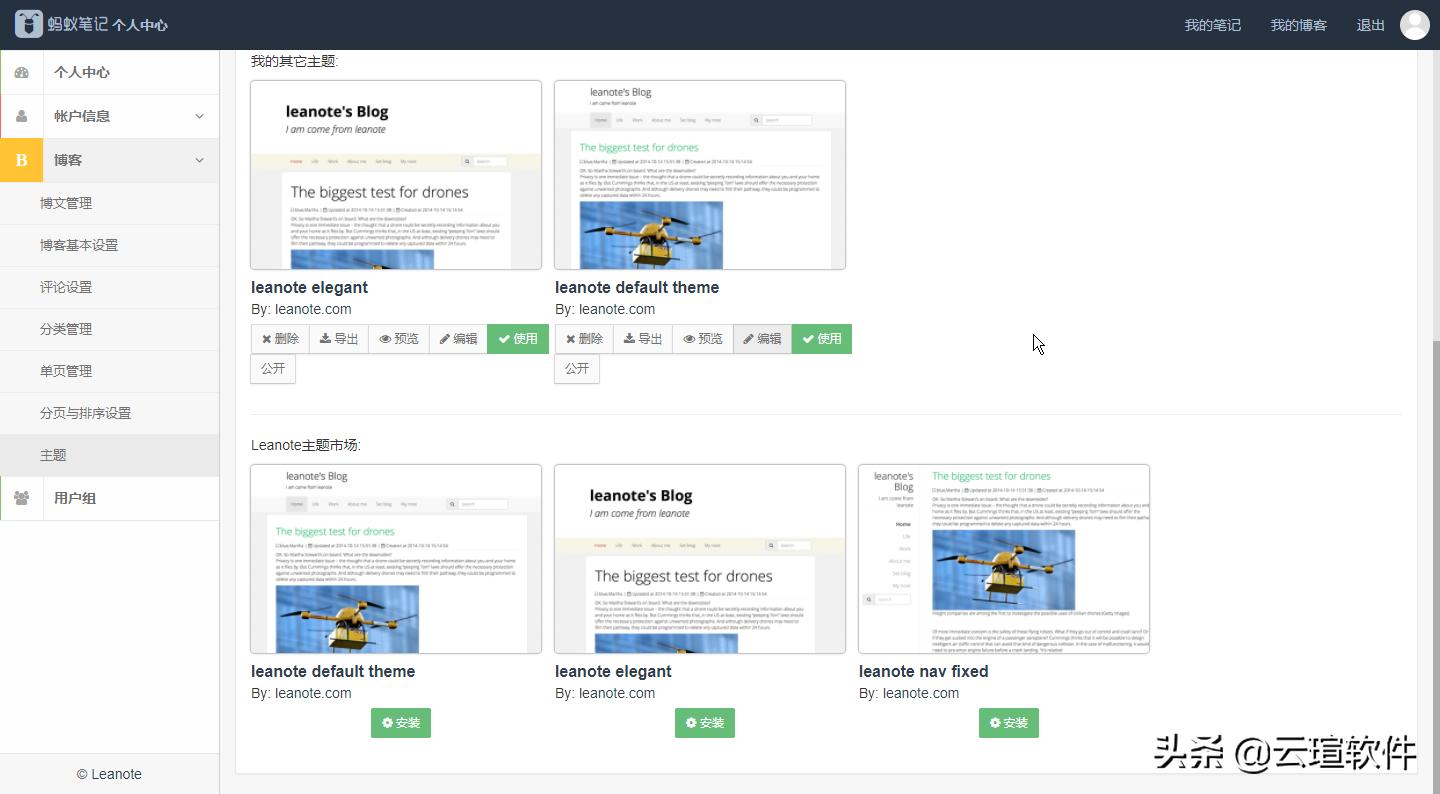Click the yellow B blog icon
Viewport: 1440px width, 794px height.
(21, 160)
